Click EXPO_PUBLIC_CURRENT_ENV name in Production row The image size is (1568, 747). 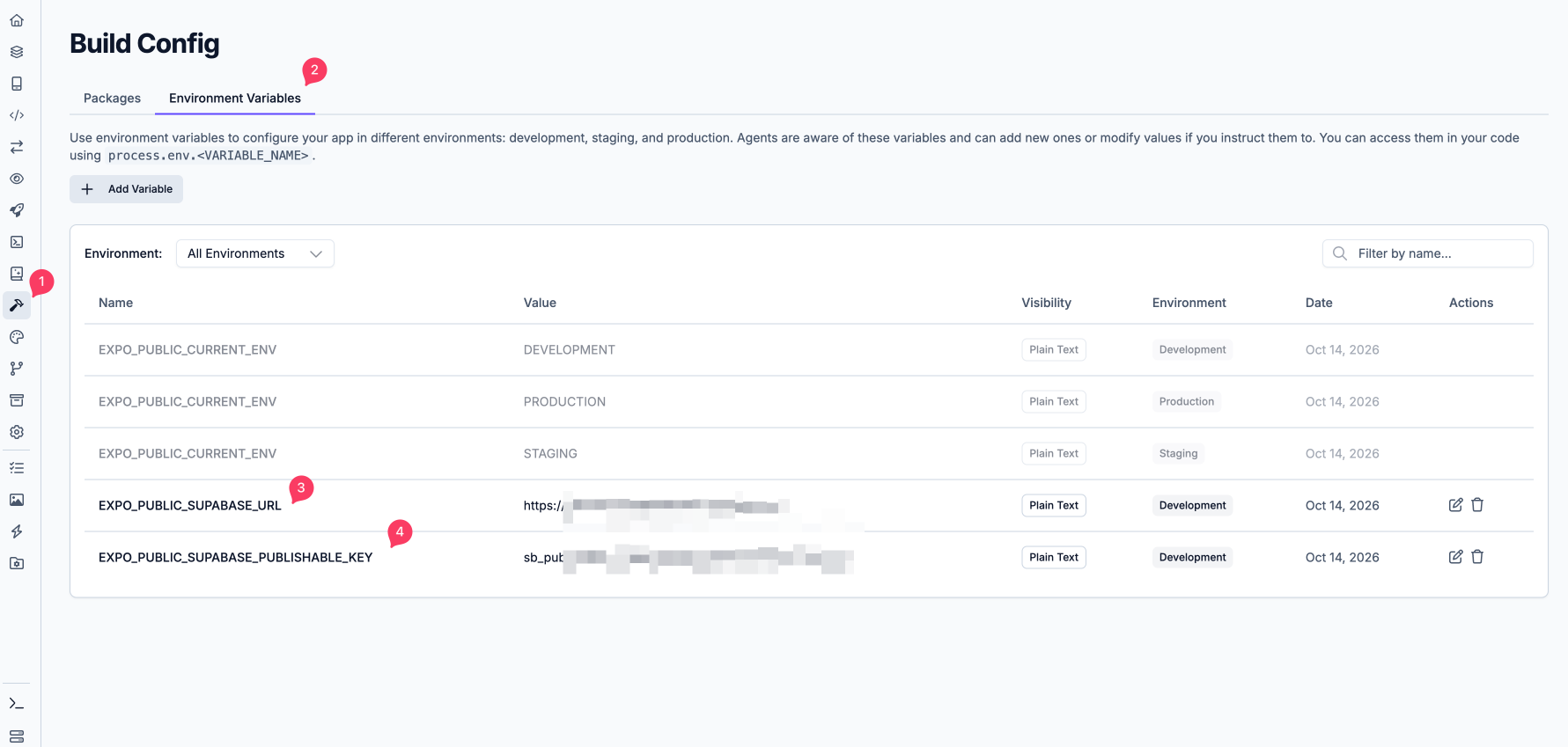(x=188, y=402)
